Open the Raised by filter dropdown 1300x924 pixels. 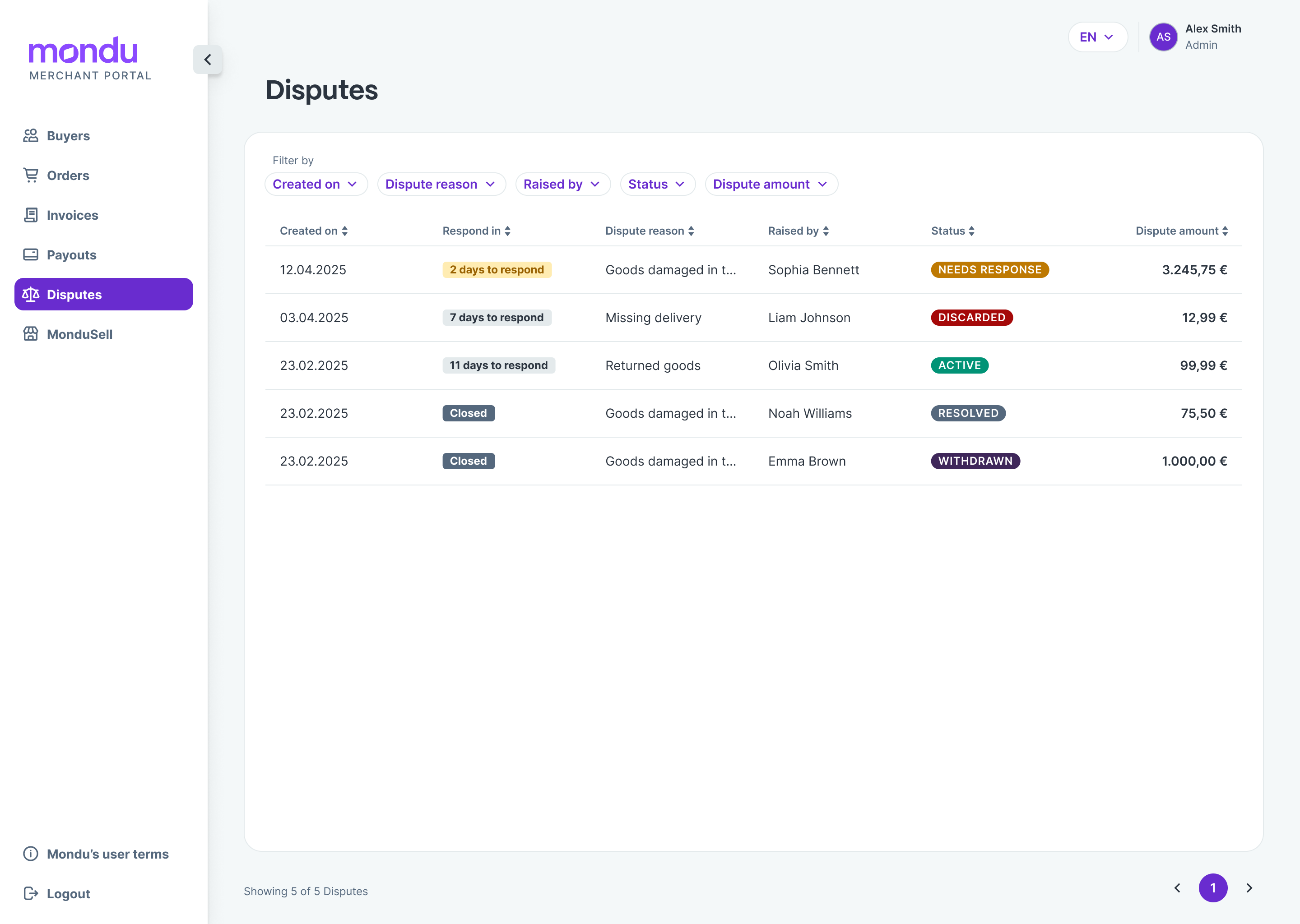click(x=562, y=185)
